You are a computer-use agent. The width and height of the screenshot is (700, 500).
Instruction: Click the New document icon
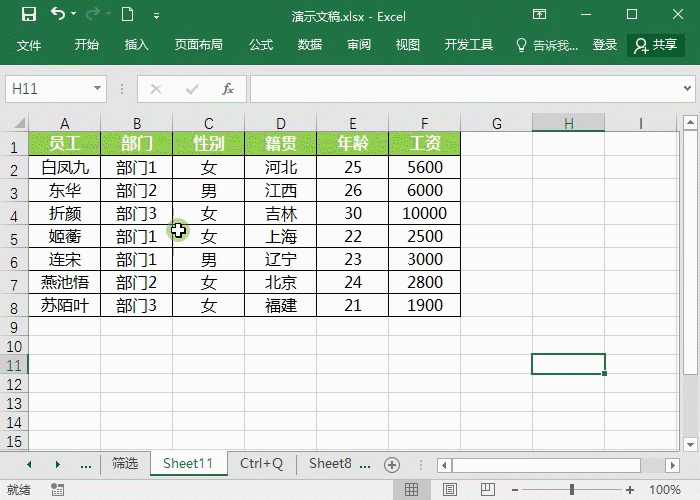click(126, 14)
